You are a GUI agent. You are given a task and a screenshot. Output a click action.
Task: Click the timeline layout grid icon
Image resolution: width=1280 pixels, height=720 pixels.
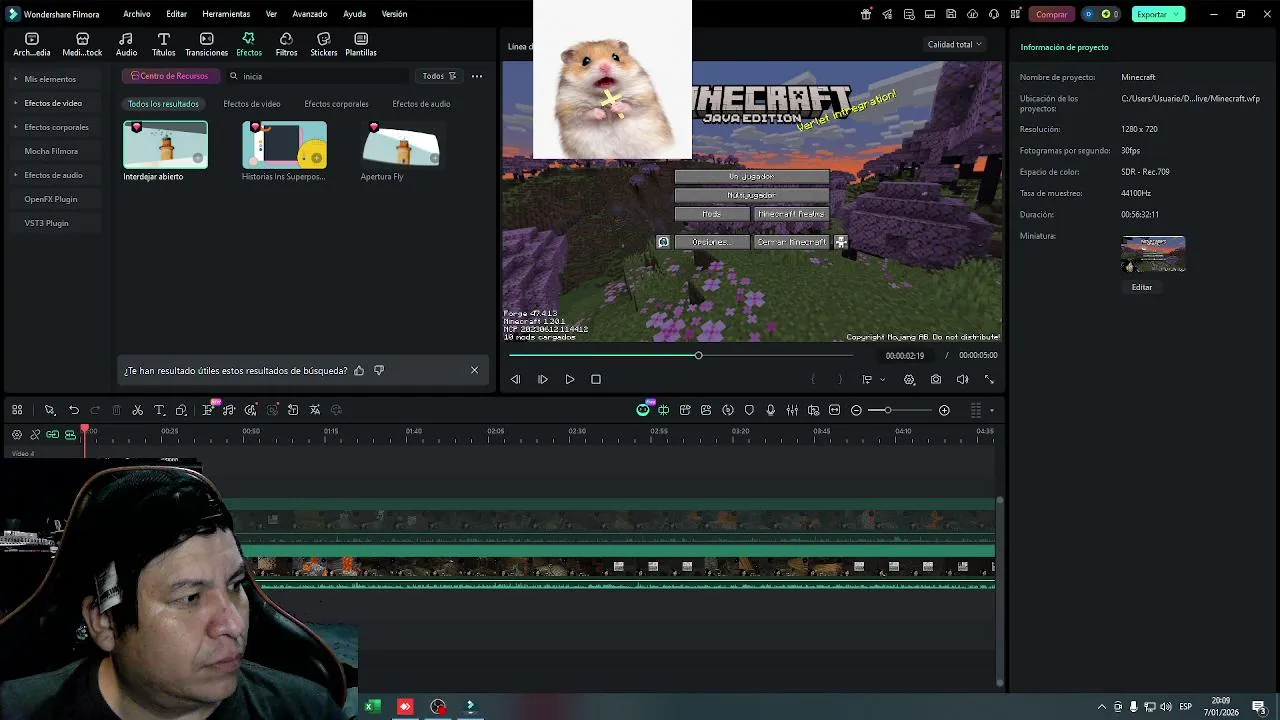(17, 410)
